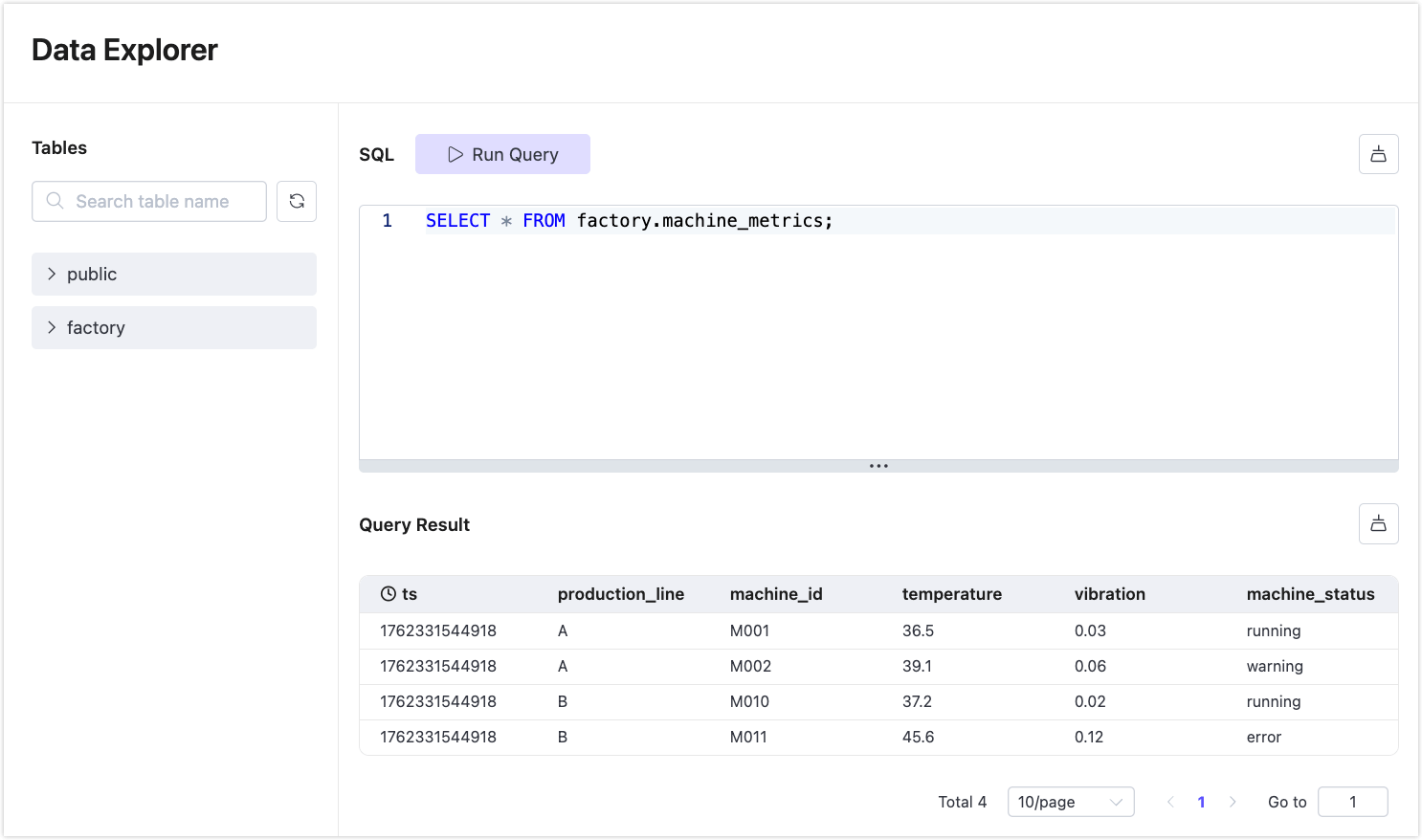
Task: Go to the previous results page arrow
Action: (1170, 802)
